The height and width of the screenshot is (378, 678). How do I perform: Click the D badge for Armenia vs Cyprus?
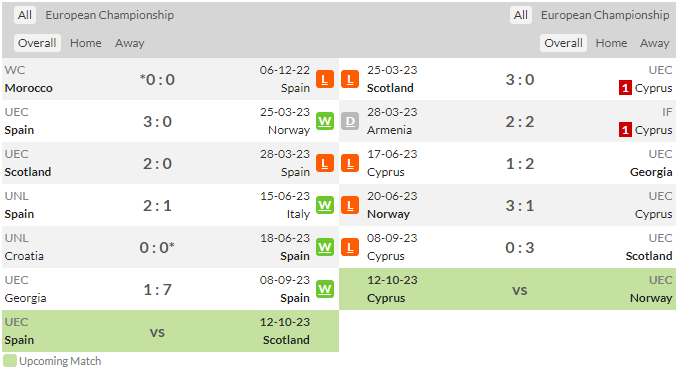coord(350,121)
